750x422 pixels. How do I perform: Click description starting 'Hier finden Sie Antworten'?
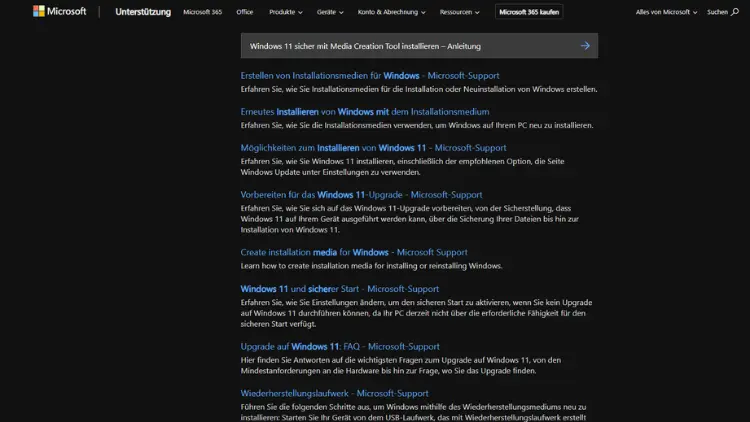[401, 366]
